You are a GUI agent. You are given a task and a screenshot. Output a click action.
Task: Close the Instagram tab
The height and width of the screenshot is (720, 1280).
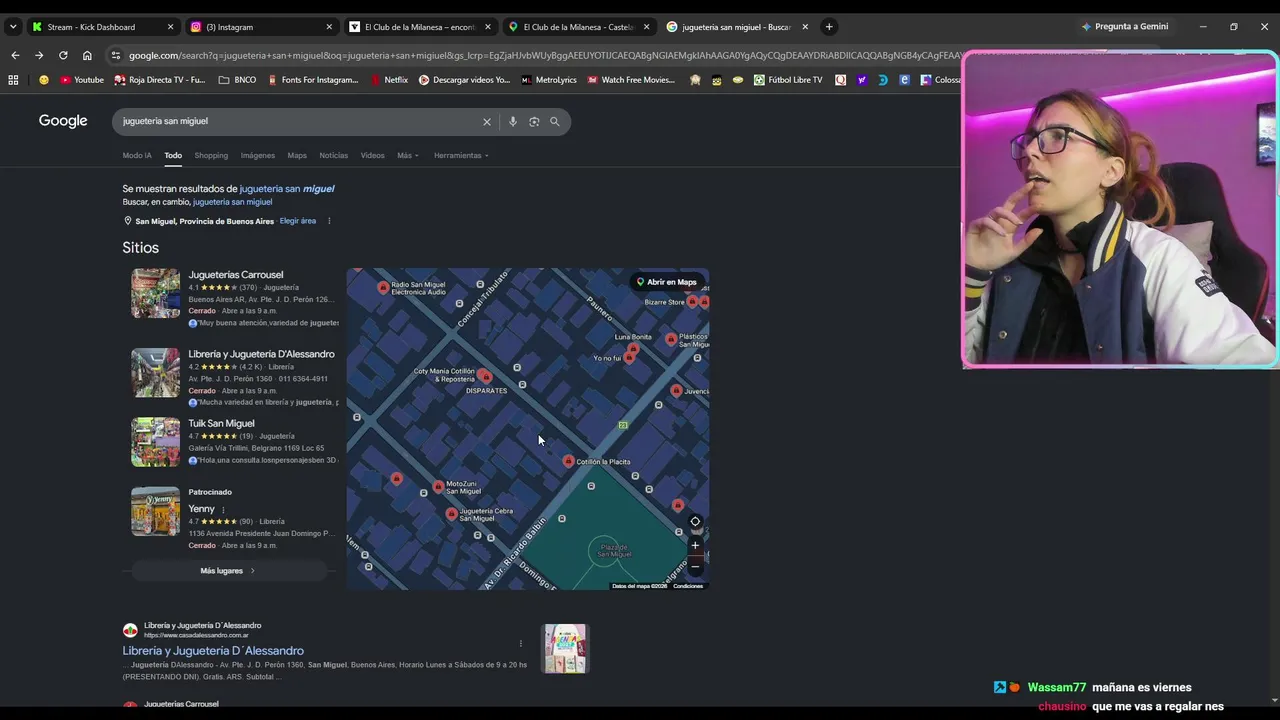[x=329, y=27]
